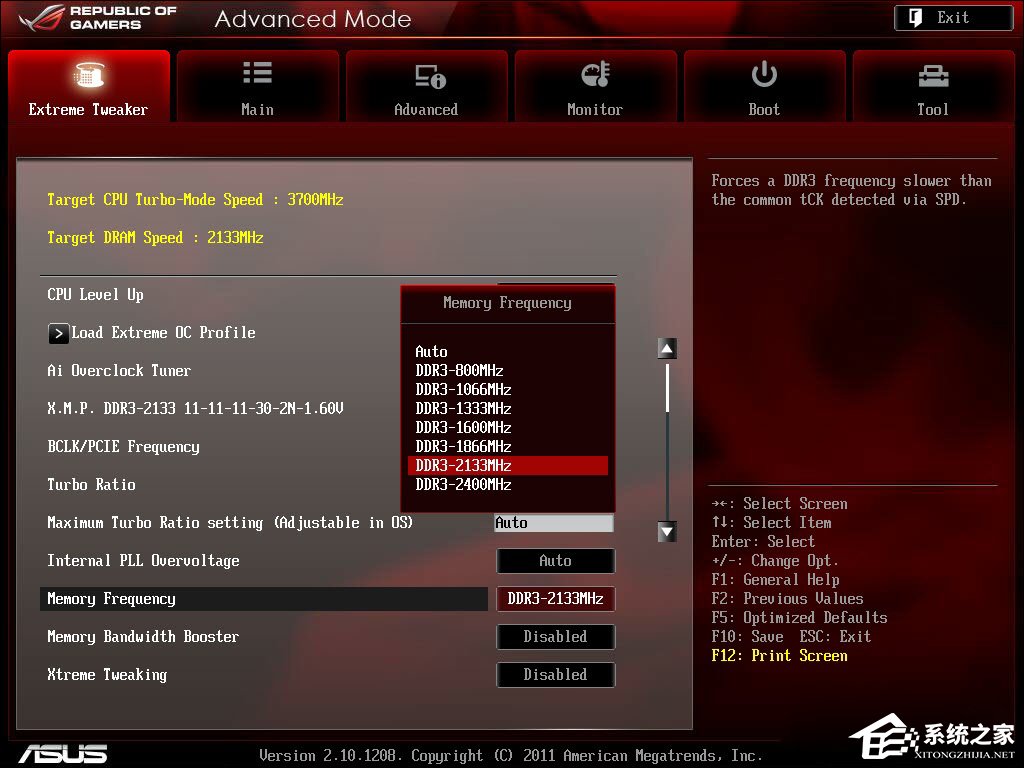Select DDR3-2400MHz from the frequency list
This screenshot has height=768, width=1024.
[463, 485]
